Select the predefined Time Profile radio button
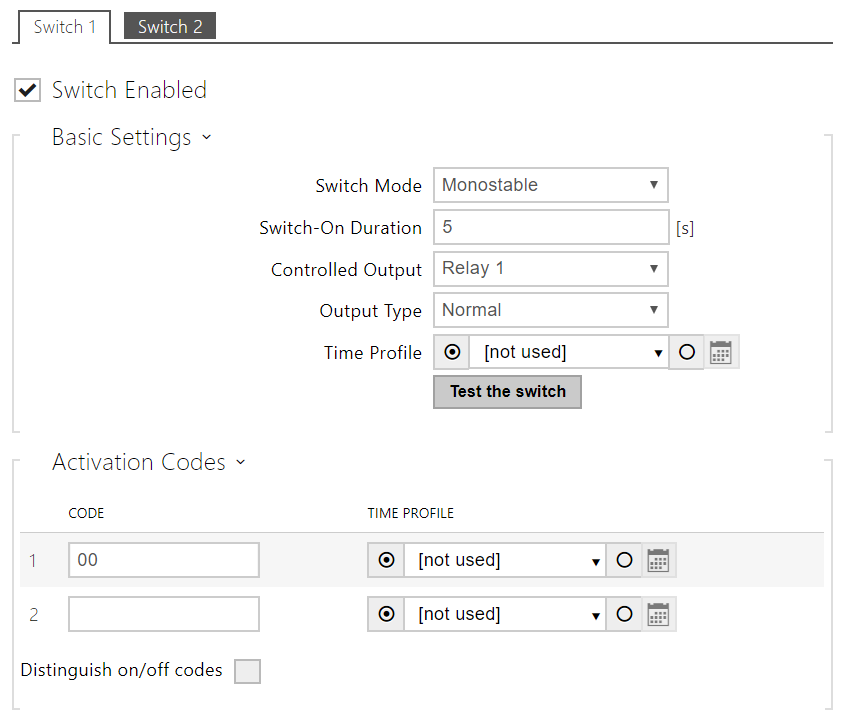852x721 pixels. 451,352
